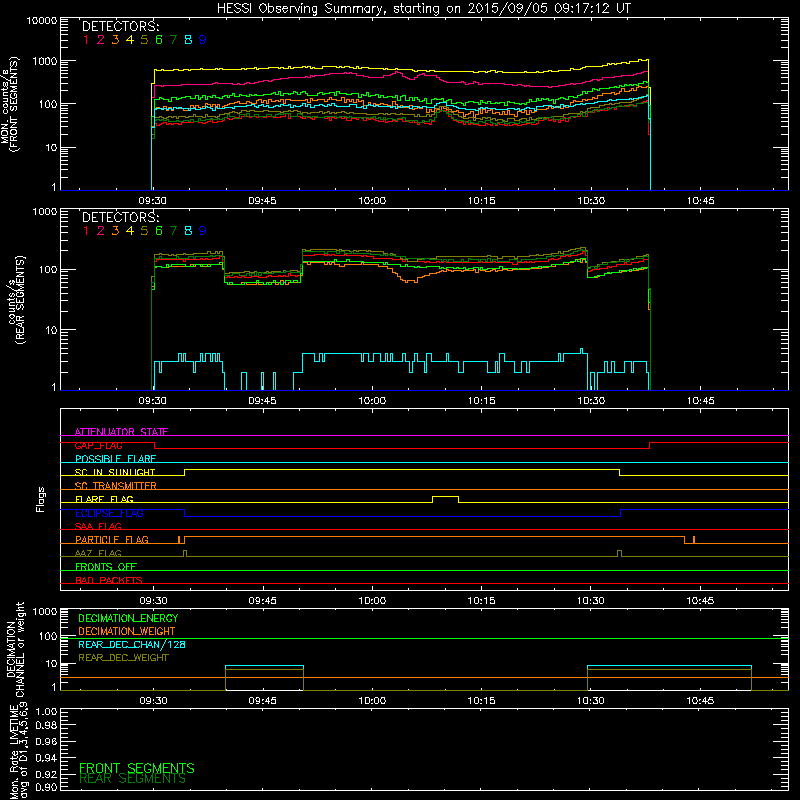Click the SAA_FLAG label
Screen dimensions: 800x800
click(x=98, y=526)
